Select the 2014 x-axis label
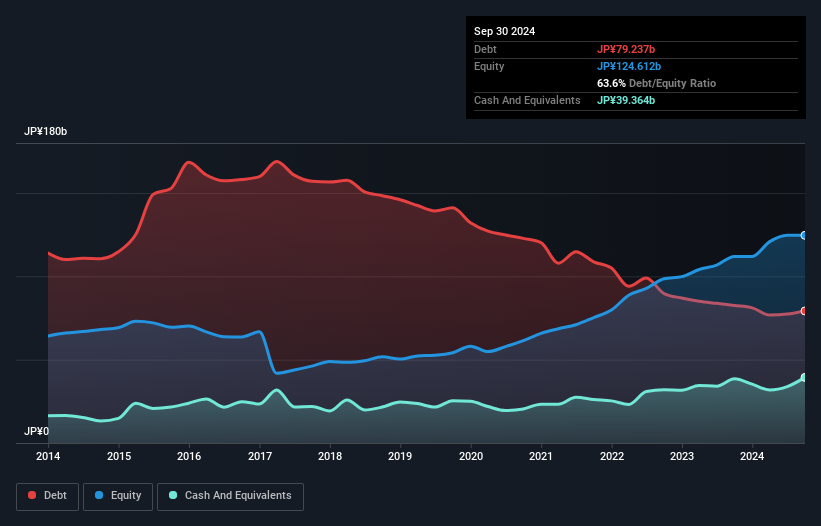The width and height of the screenshot is (821, 526). click(48, 456)
